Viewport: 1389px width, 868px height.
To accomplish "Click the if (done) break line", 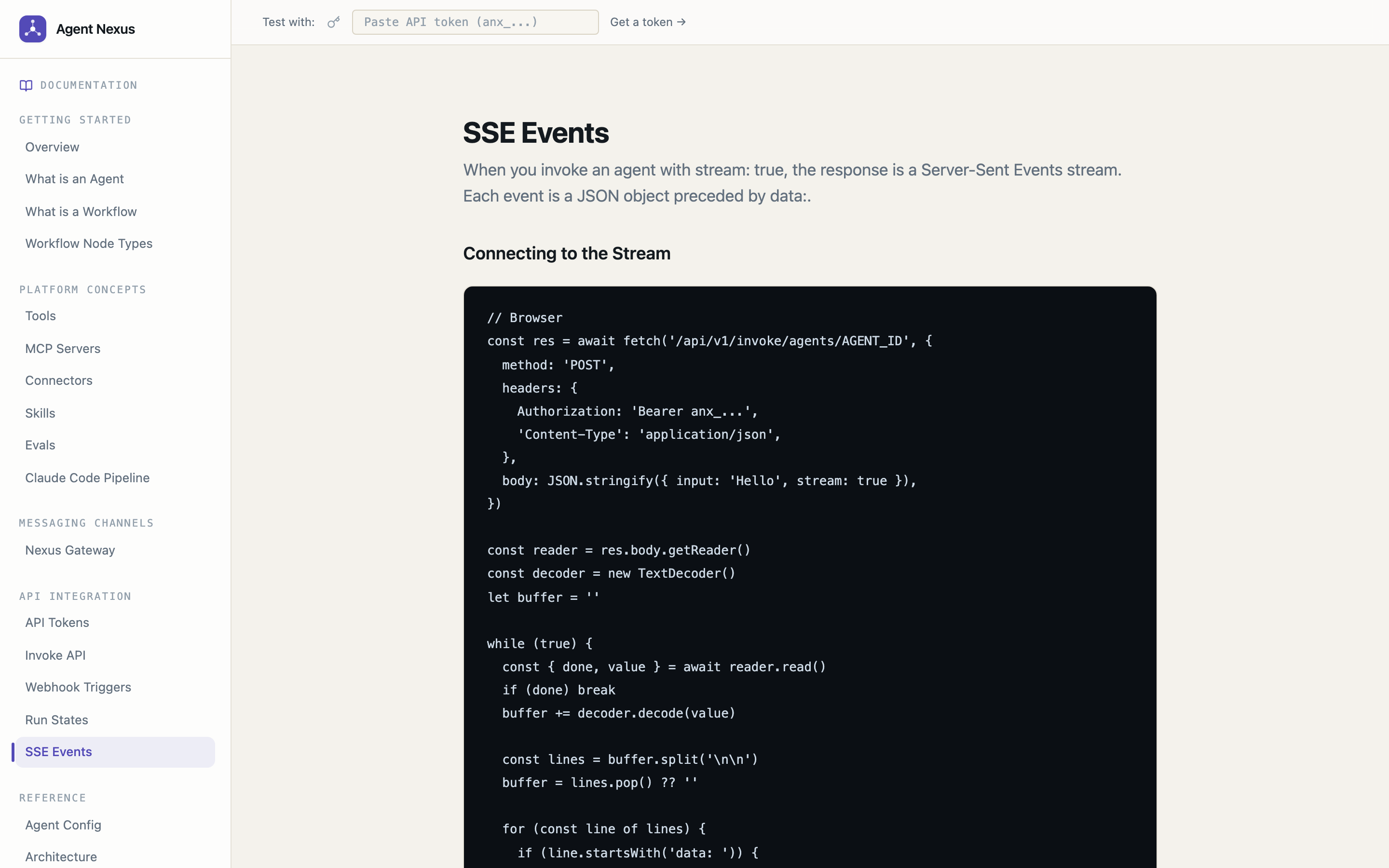I will coord(558,690).
